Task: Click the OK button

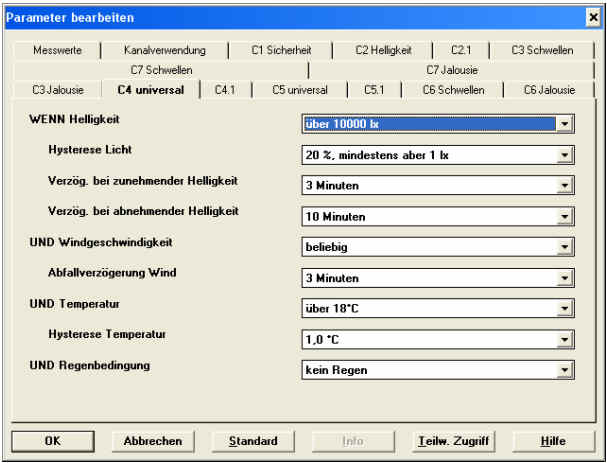Action: click(53, 441)
